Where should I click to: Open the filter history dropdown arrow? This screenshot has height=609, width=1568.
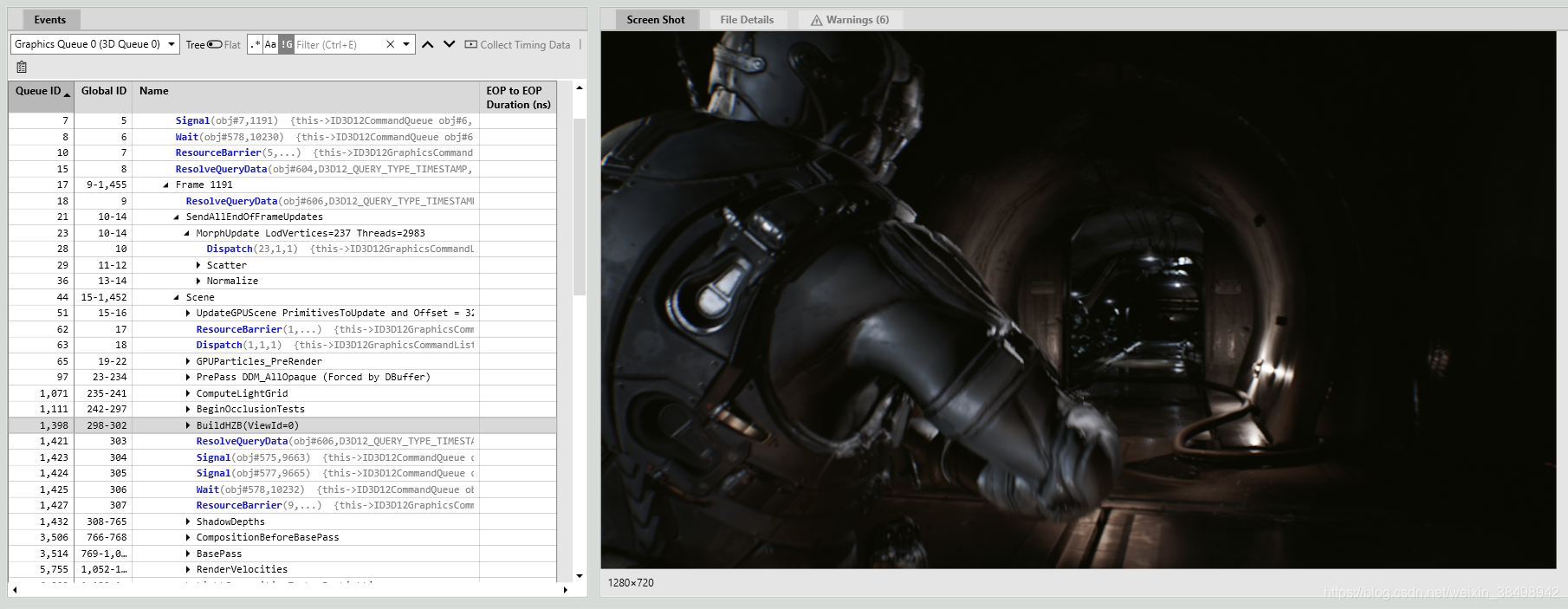tap(406, 44)
